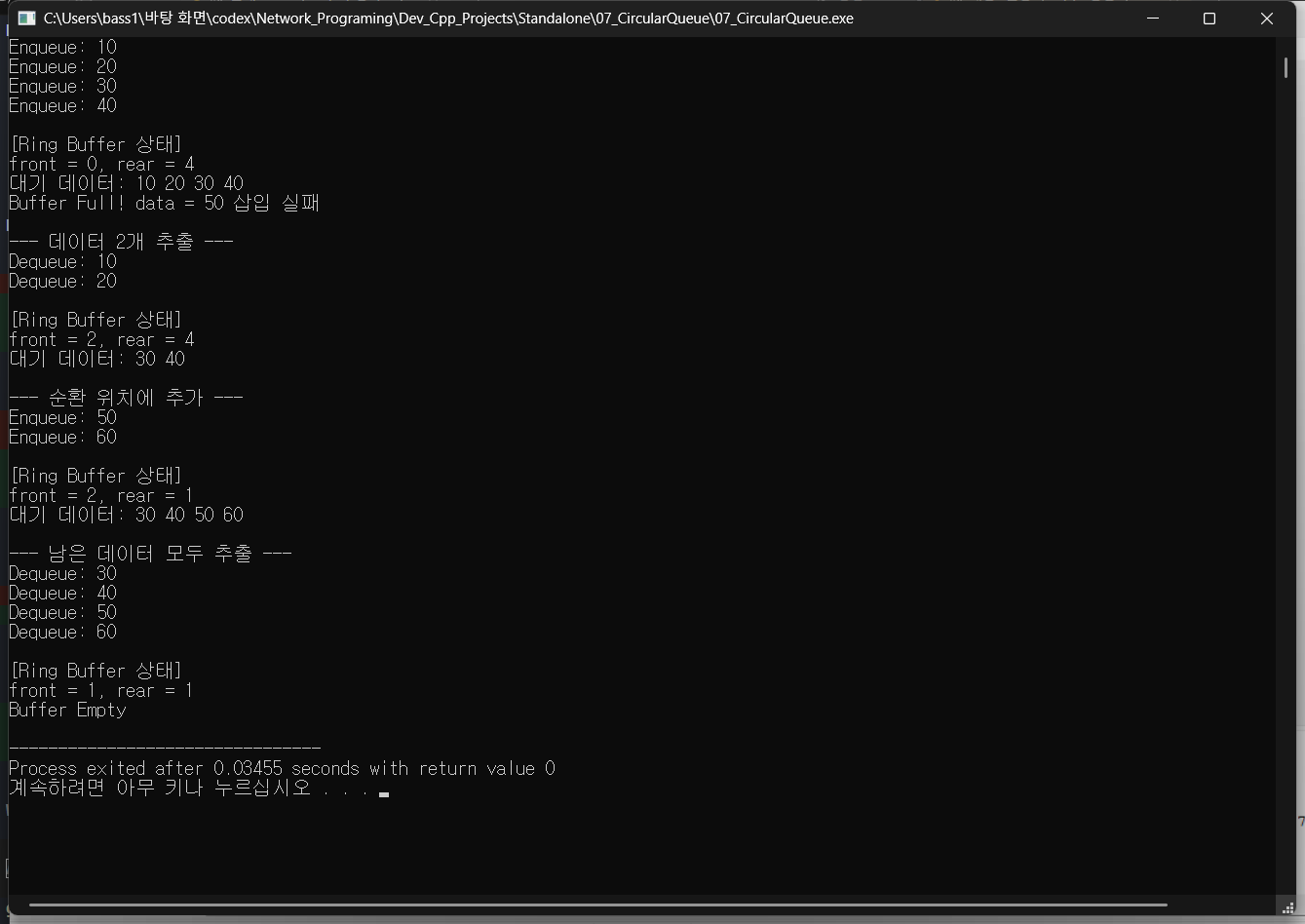Click the line "Enqueue: 50"

[62, 418]
